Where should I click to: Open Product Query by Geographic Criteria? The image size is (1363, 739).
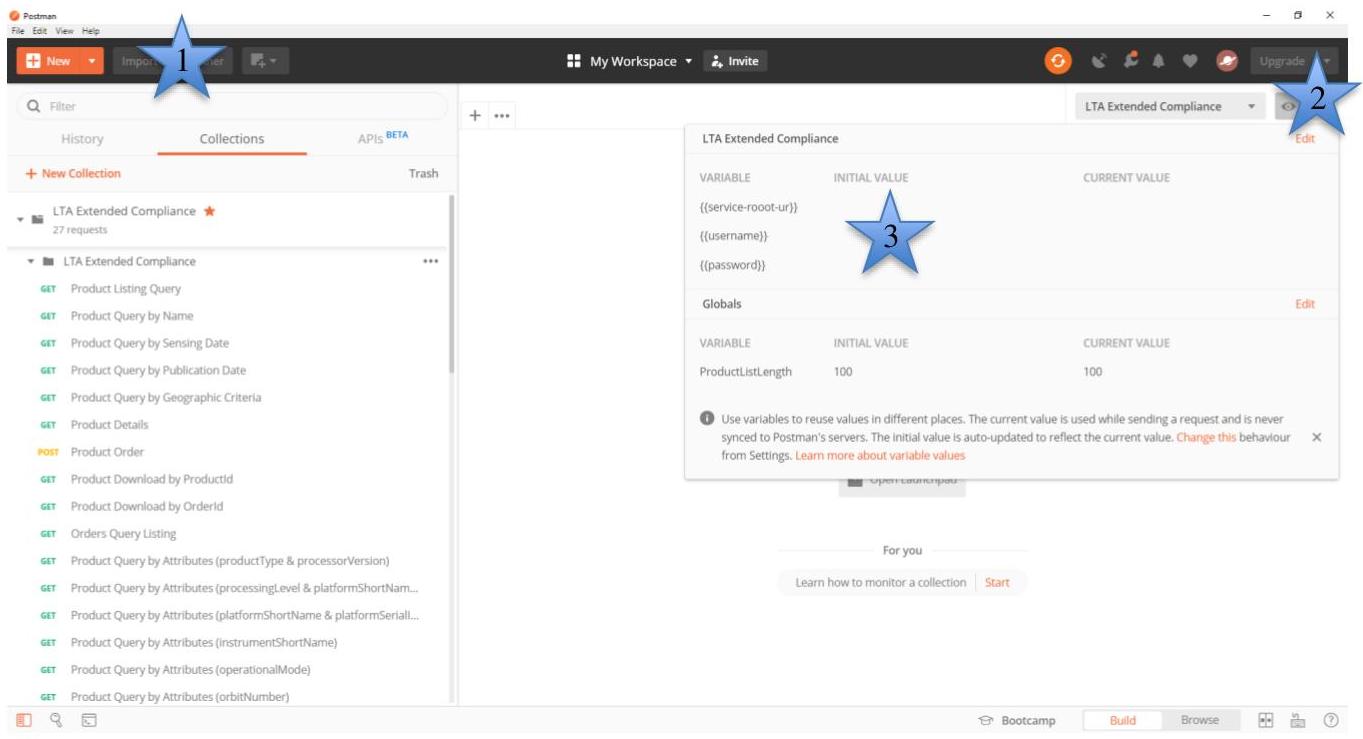pos(166,397)
